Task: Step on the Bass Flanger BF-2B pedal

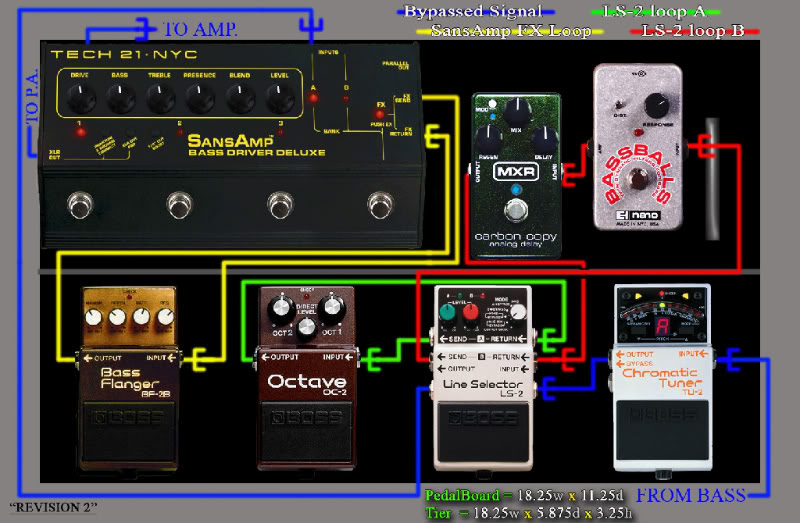Action: click(x=129, y=430)
